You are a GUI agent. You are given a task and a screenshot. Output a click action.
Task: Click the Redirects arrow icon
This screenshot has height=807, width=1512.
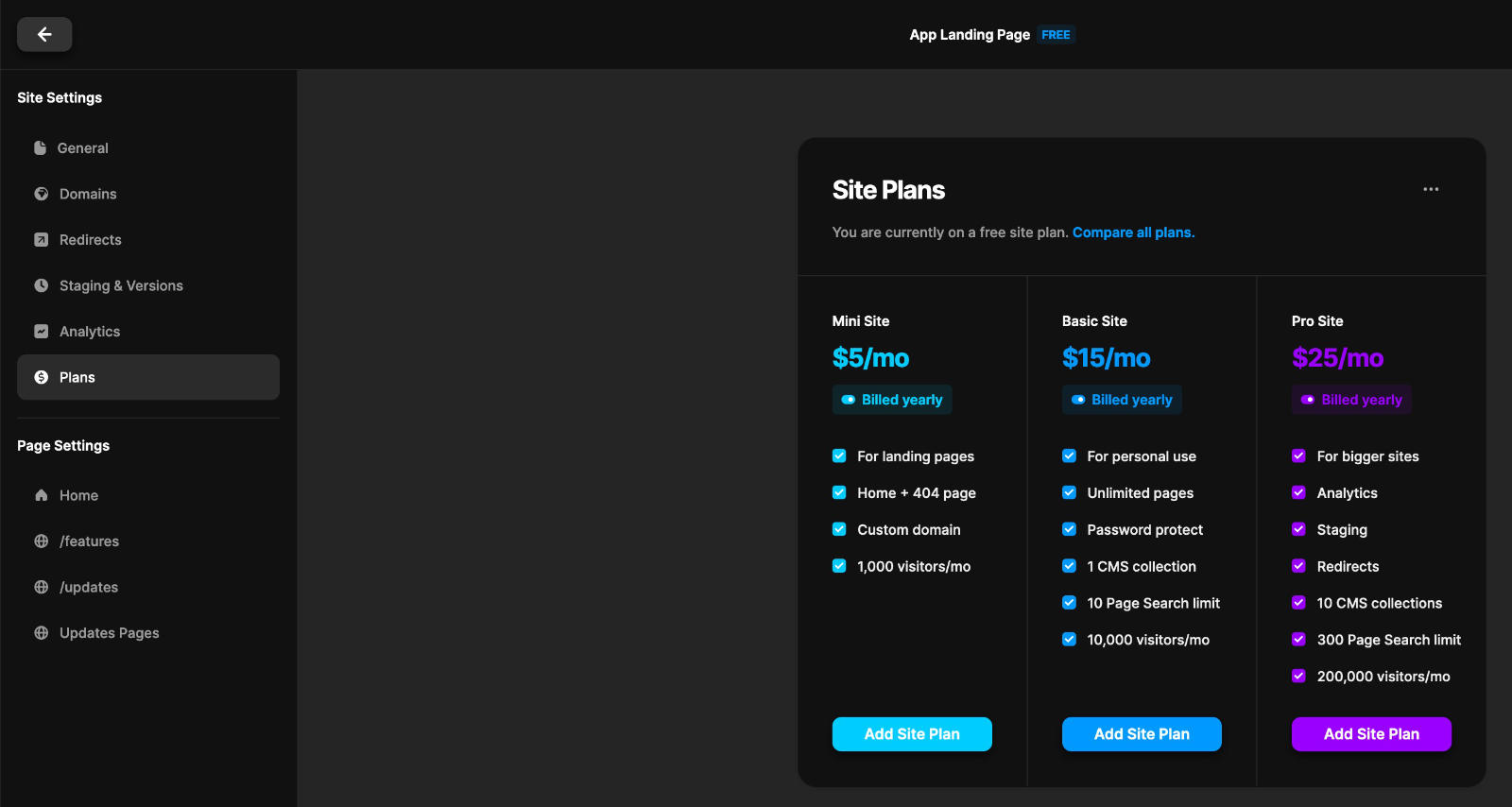(x=41, y=240)
